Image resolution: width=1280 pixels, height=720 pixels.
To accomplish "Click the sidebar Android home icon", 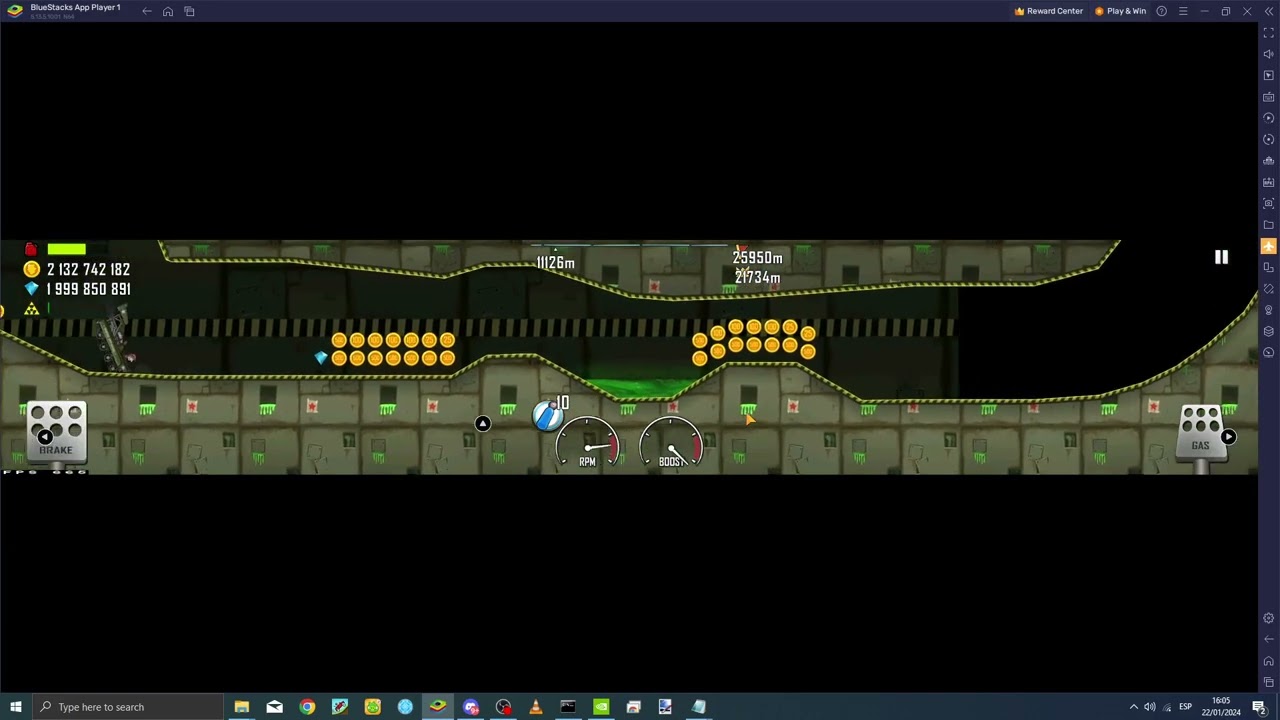I will 1269,661.
